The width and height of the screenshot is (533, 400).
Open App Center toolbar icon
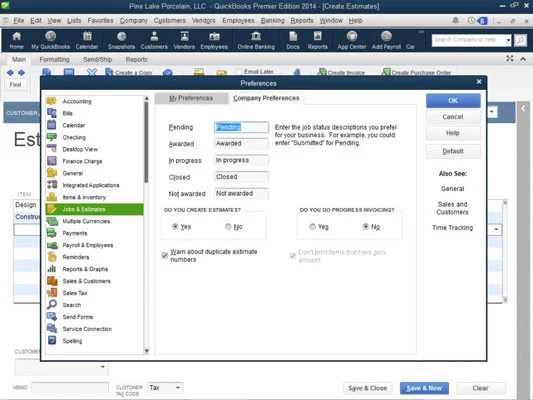[x=351, y=40]
